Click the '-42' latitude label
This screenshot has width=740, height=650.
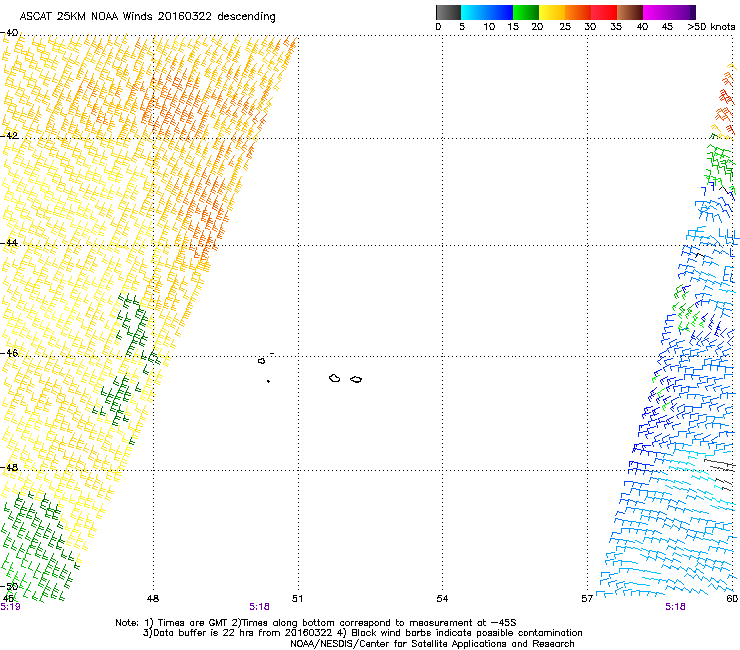click(x=9, y=135)
